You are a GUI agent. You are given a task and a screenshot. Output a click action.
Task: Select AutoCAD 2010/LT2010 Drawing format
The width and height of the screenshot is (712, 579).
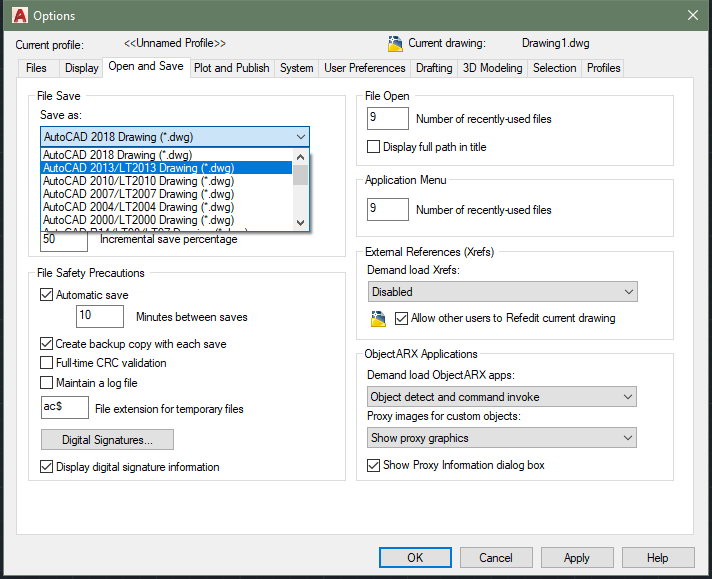coord(167,181)
